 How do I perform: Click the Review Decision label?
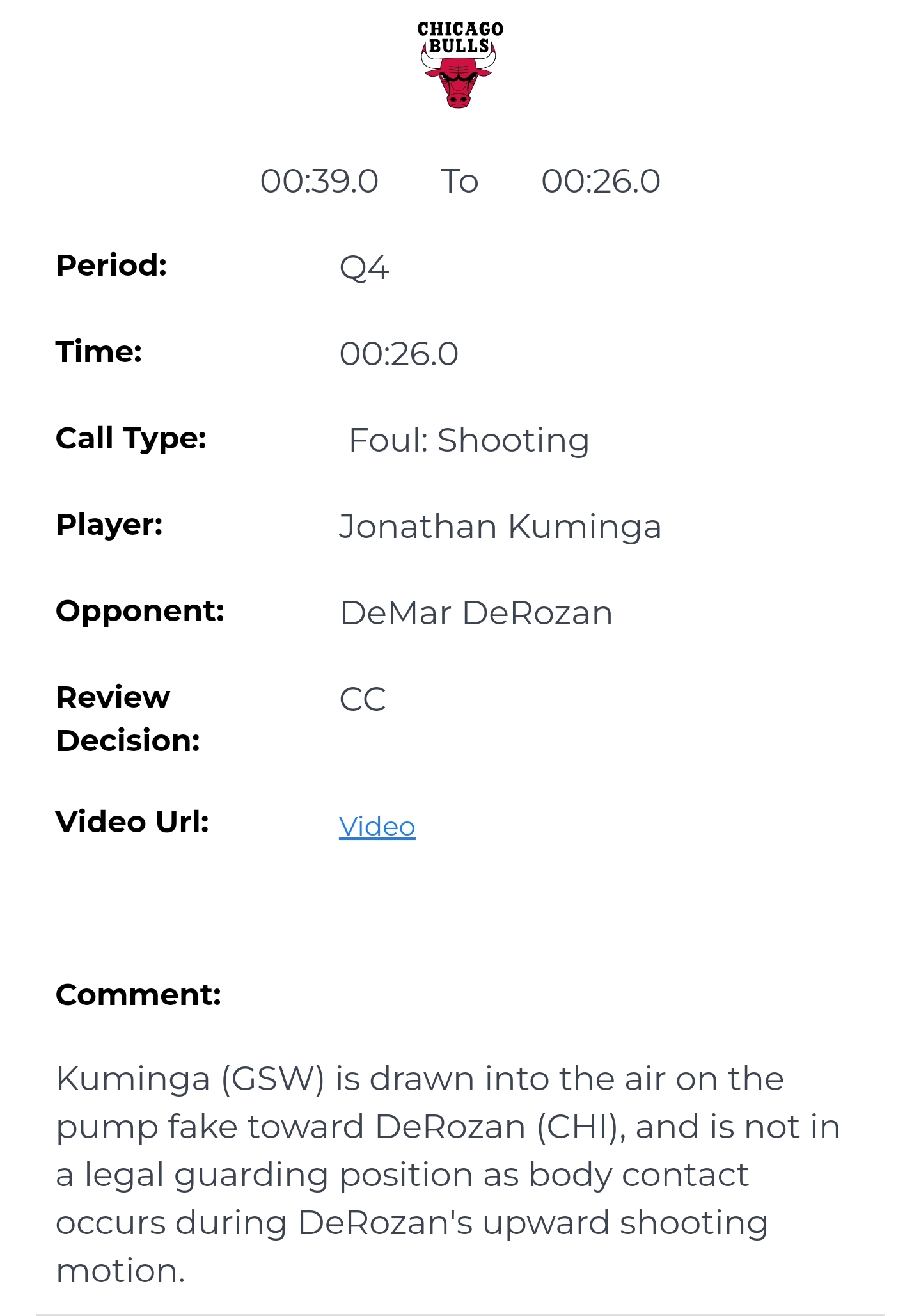point(127,718)
